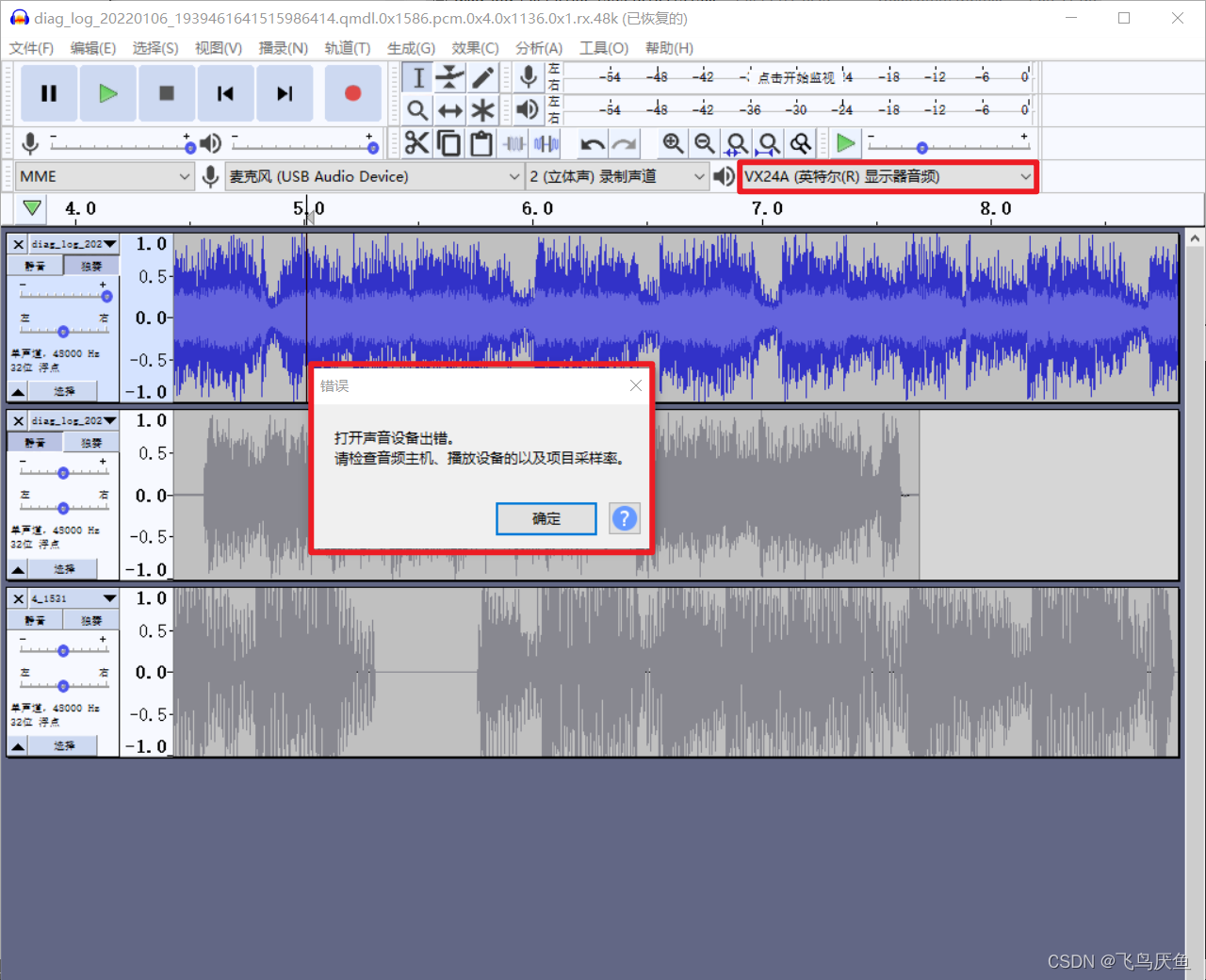Toggle Mute on the first diag_log track
This screenshot has width=1206, height=980.
(35, 266)
